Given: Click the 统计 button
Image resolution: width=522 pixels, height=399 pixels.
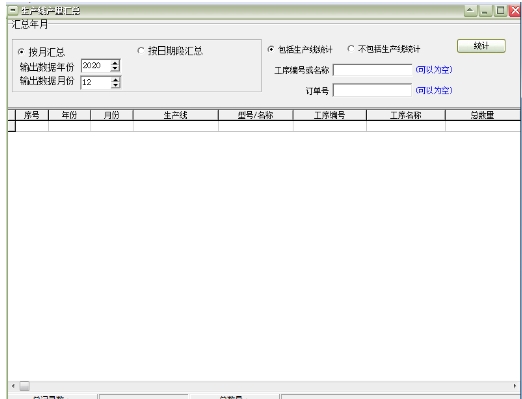Looking at the screenshot, I should point(481,46).
